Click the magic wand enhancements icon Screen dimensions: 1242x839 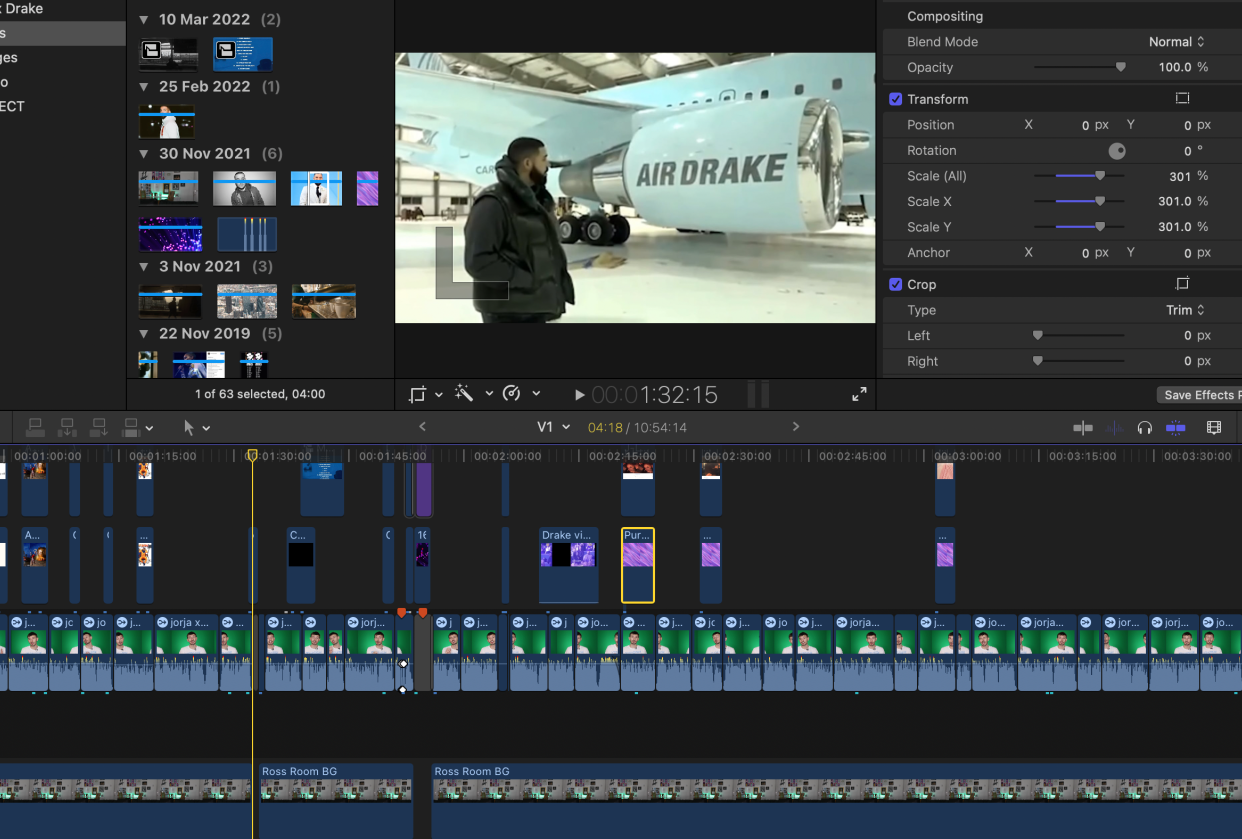[x=464, y=394]
